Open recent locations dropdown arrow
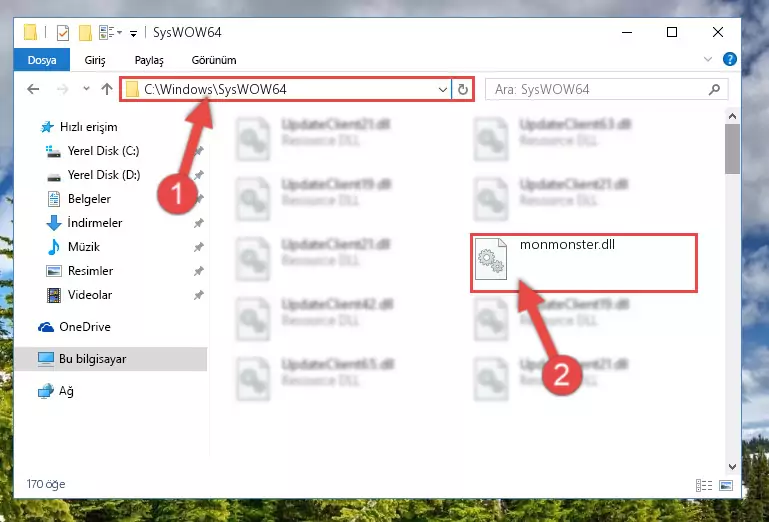This screenshot has width=769, height=522. click(86, 89)
